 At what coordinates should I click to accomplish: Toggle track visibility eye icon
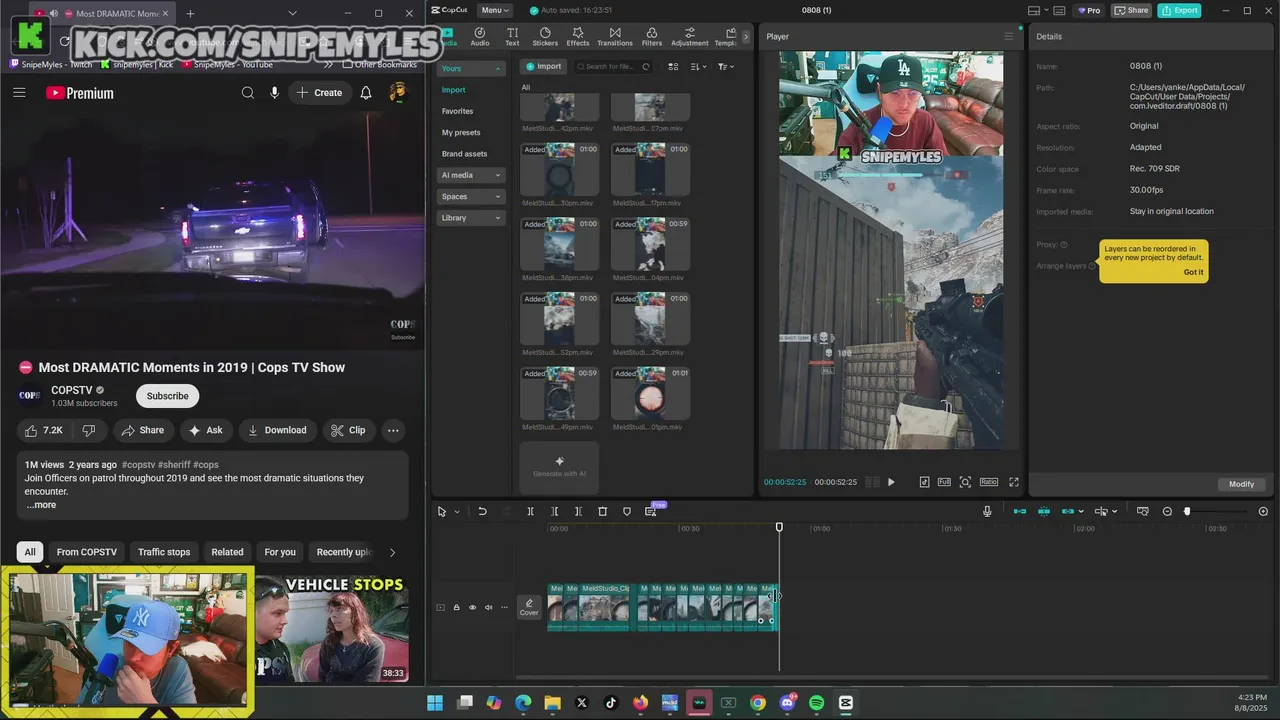472,607
